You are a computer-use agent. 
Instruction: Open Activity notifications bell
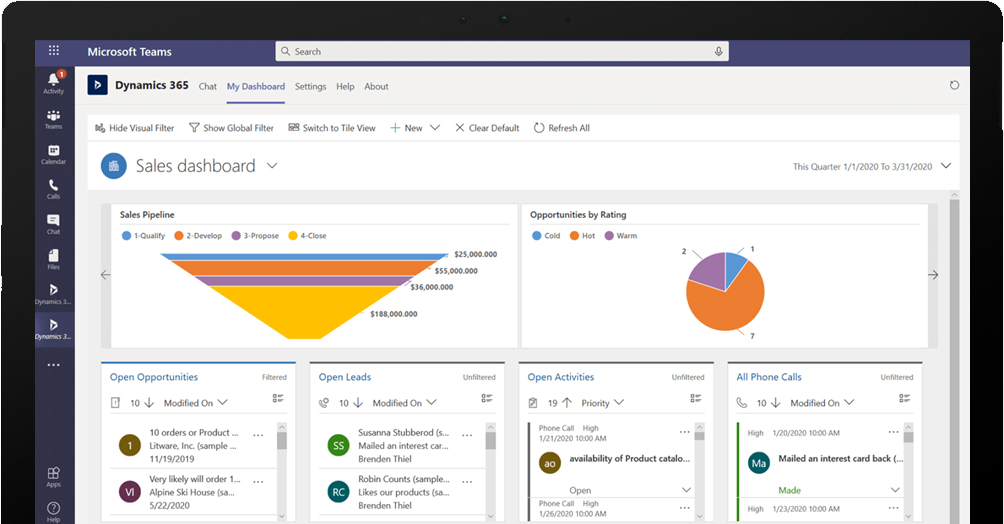click(54, 82)
